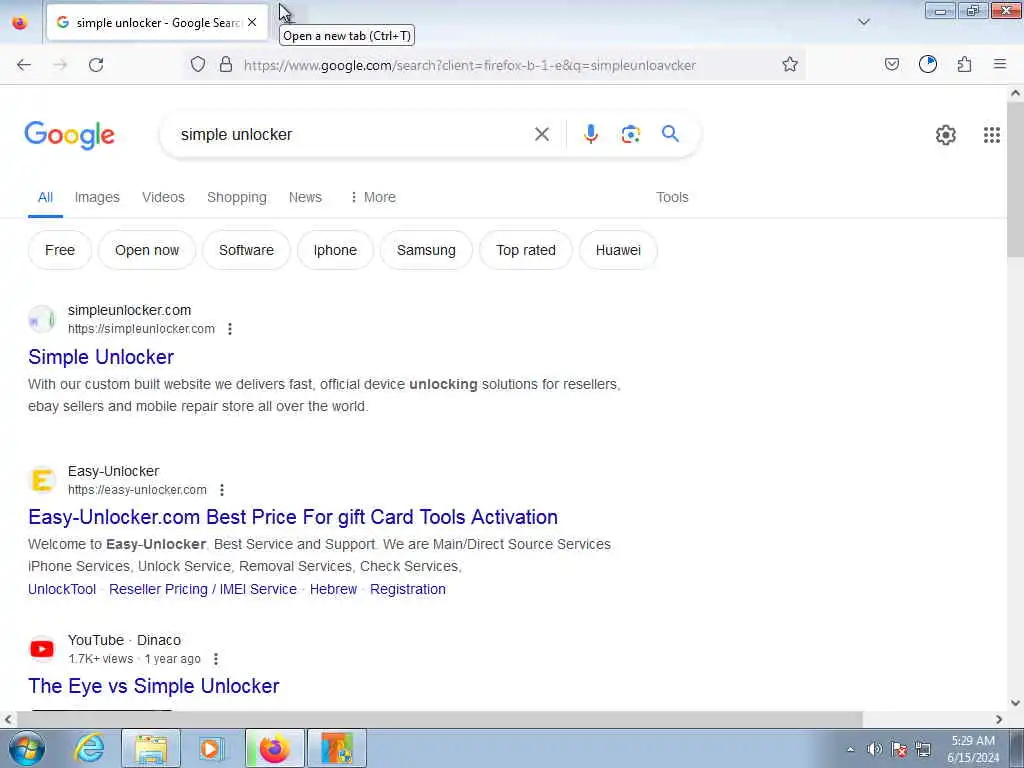The width and height of the screenshot is (1024, 768).
Task: Submit search with the magnifier icon
Action: (x=670, y=134)
